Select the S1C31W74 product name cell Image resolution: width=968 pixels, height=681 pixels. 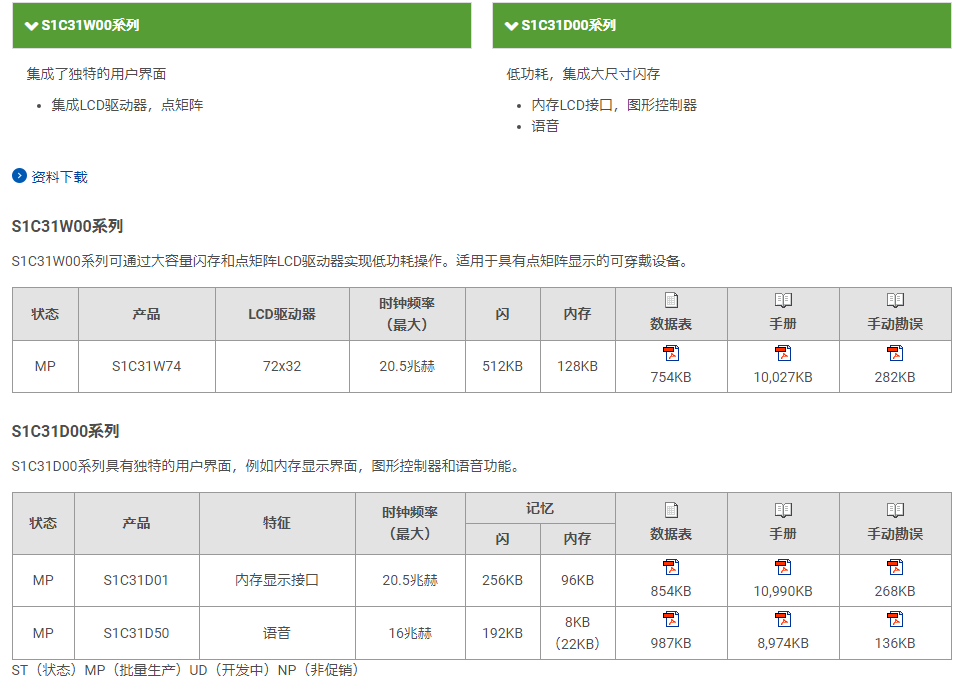(x=146, y=366)
